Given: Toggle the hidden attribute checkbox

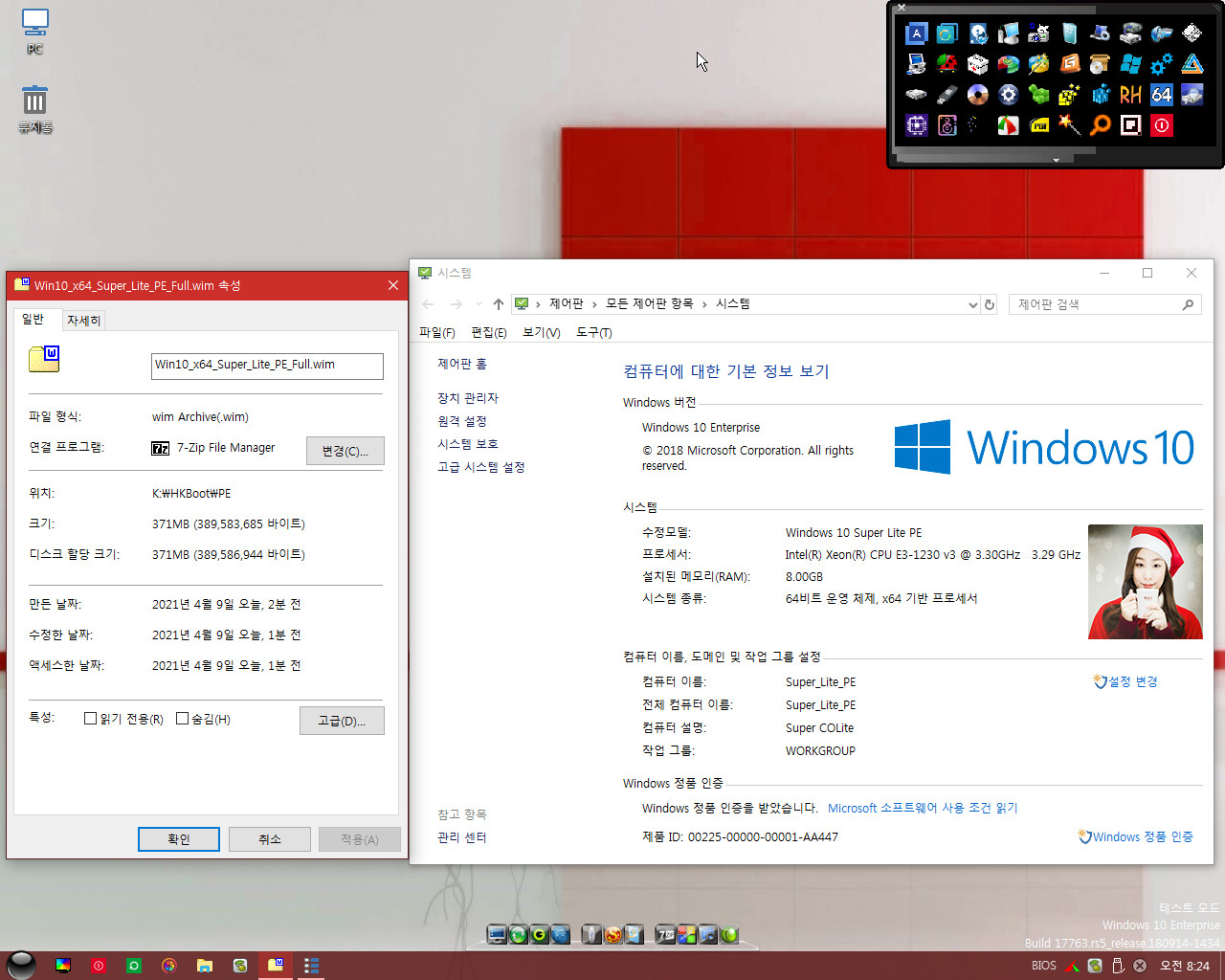Looking at the screenshot, I should (183, 719).
